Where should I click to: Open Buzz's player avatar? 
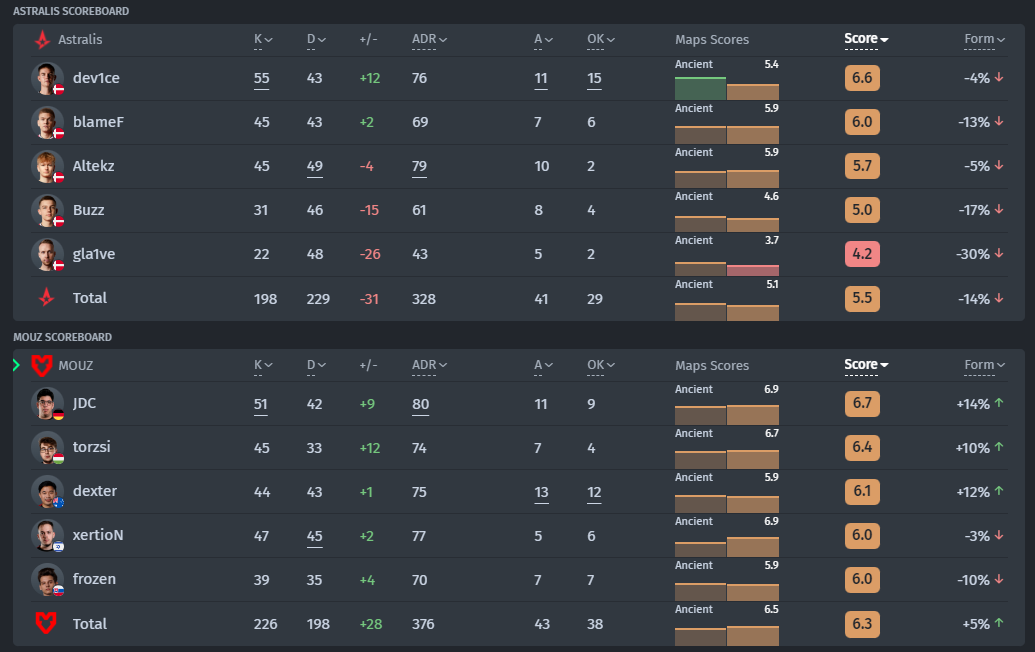pyautogui.click(x=48, y=211)
